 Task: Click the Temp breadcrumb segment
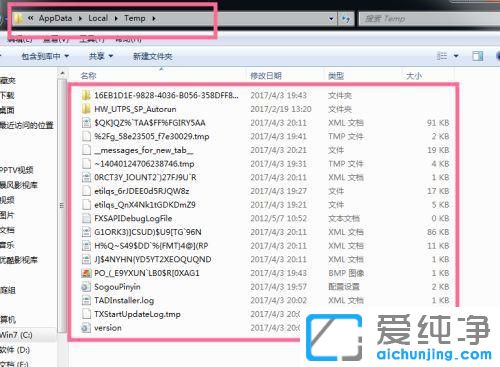tap(135, 18)
